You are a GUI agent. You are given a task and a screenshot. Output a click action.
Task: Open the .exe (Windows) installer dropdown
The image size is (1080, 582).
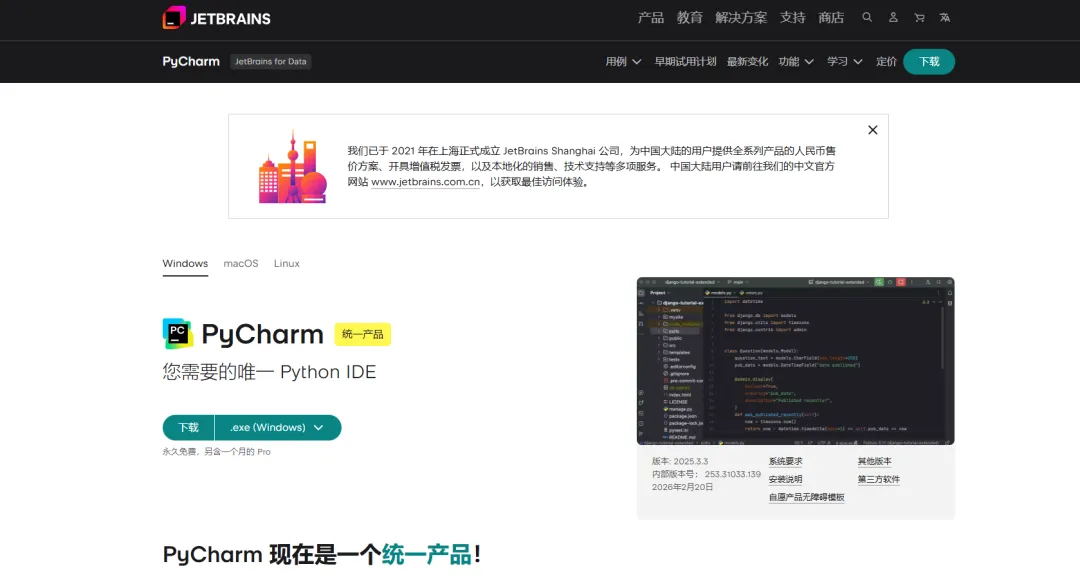[278, 428]
